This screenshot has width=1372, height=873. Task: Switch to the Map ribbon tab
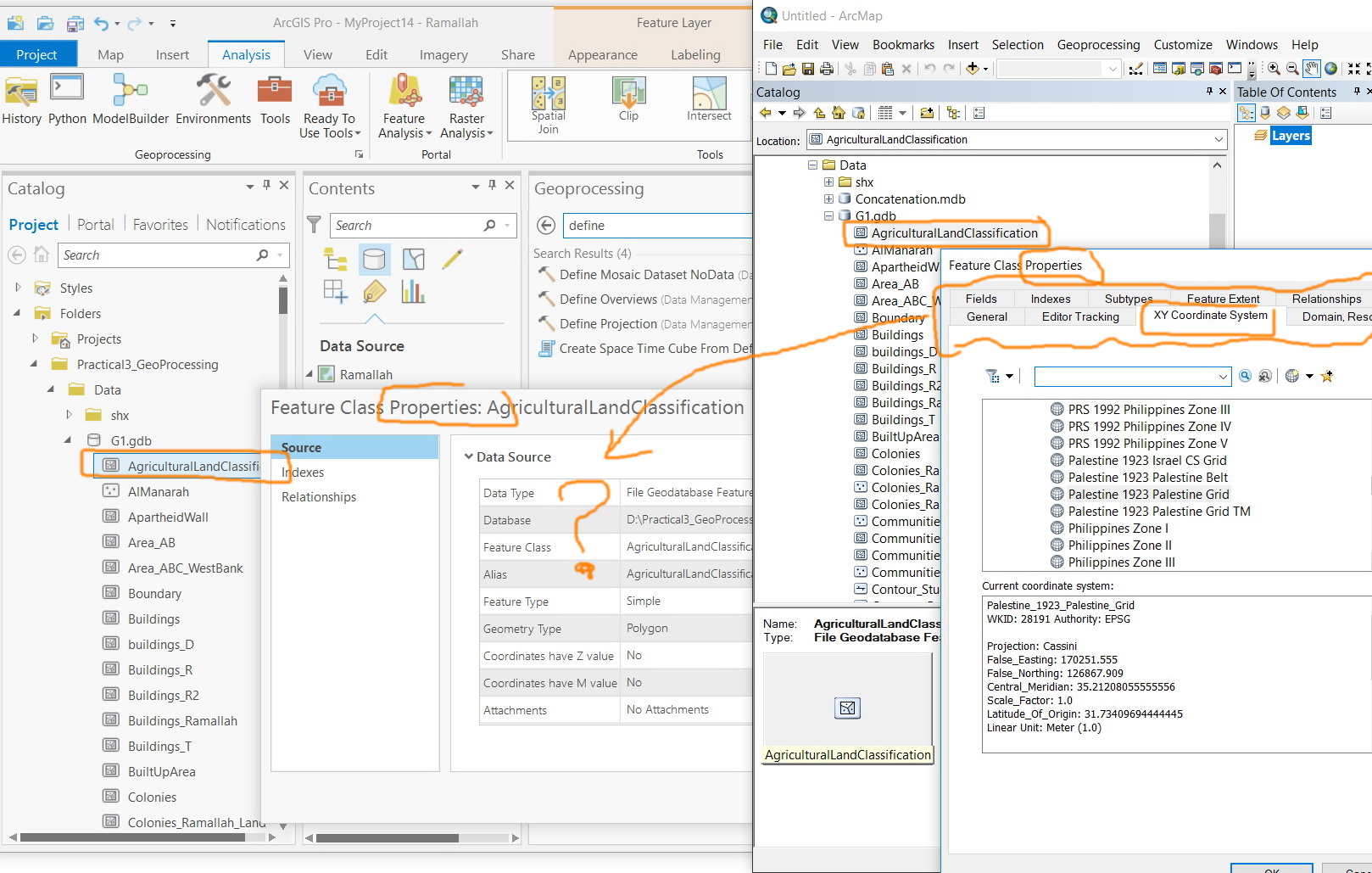pyautogui.click(x=110, y=54)
